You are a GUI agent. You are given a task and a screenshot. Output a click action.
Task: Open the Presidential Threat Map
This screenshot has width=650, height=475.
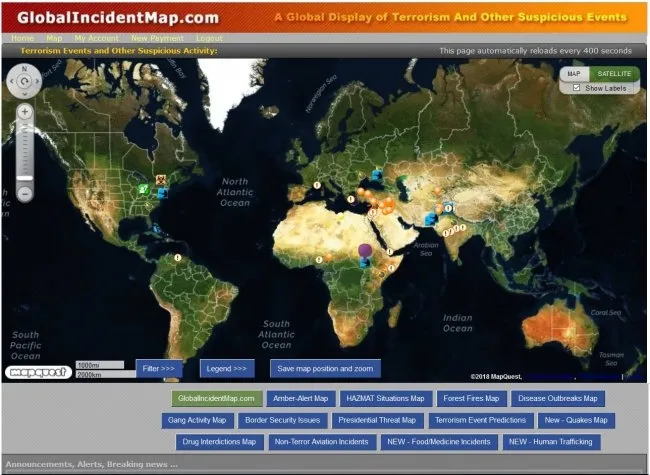[x=377, y=420]
